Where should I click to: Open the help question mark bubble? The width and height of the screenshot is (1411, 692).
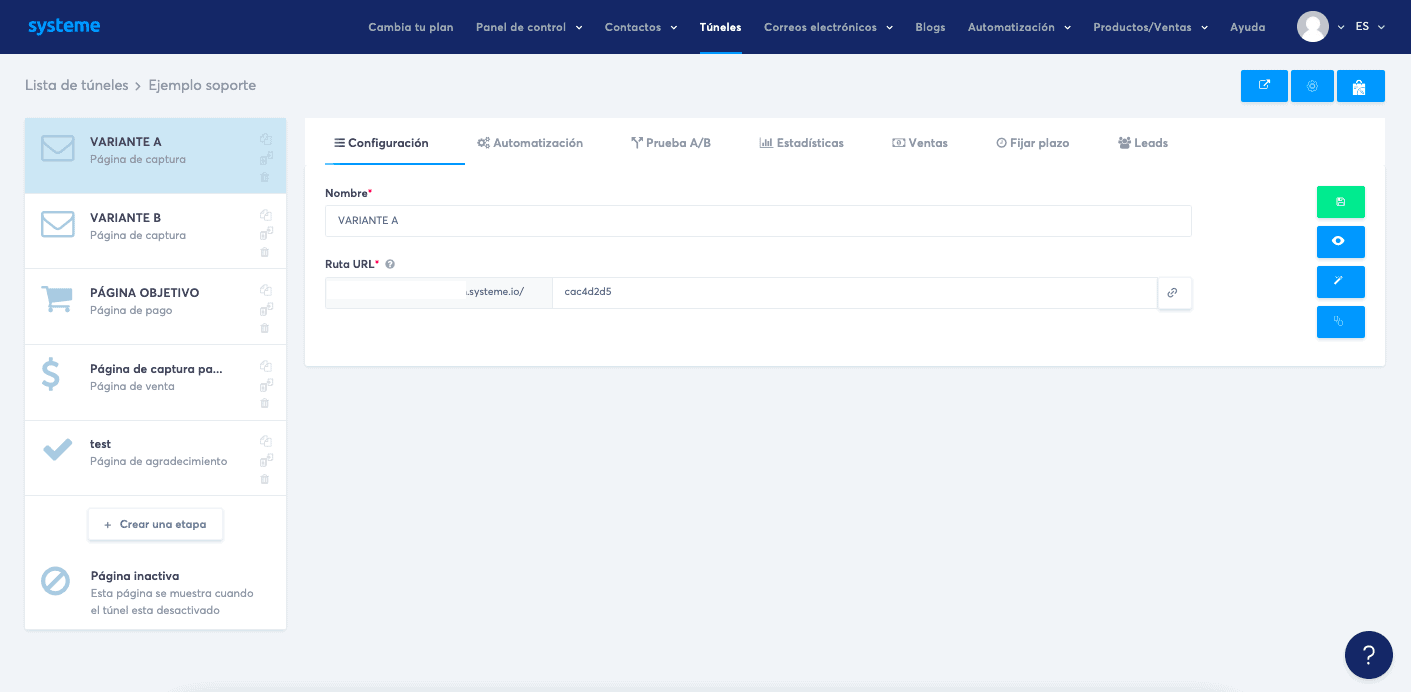point(1368,655)
